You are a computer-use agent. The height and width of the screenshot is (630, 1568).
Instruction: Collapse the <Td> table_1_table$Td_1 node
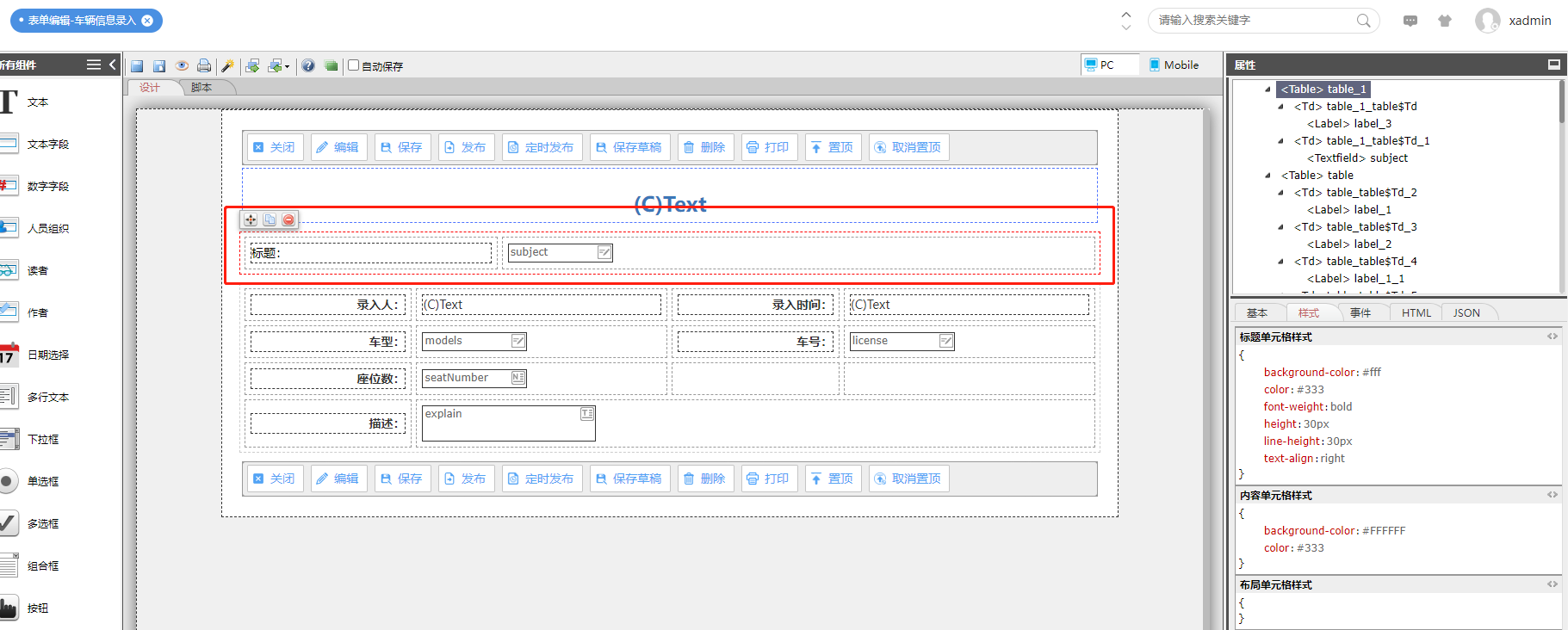(x=1280, y=141)
